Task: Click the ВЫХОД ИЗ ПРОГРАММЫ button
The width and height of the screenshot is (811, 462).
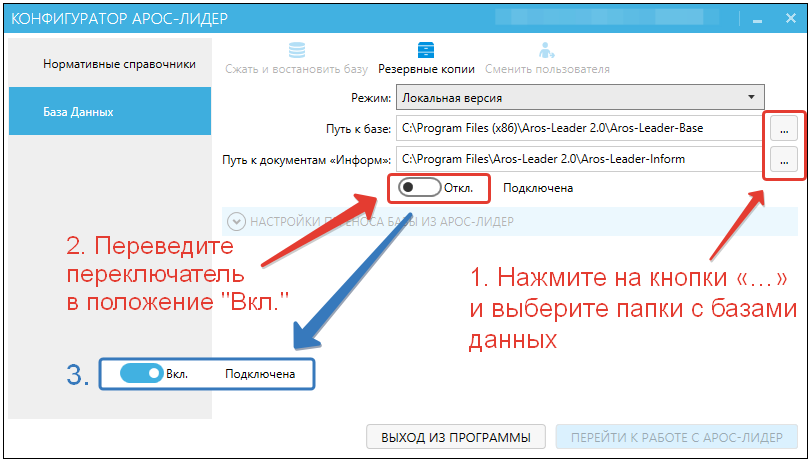Action: tap(456, 437)
